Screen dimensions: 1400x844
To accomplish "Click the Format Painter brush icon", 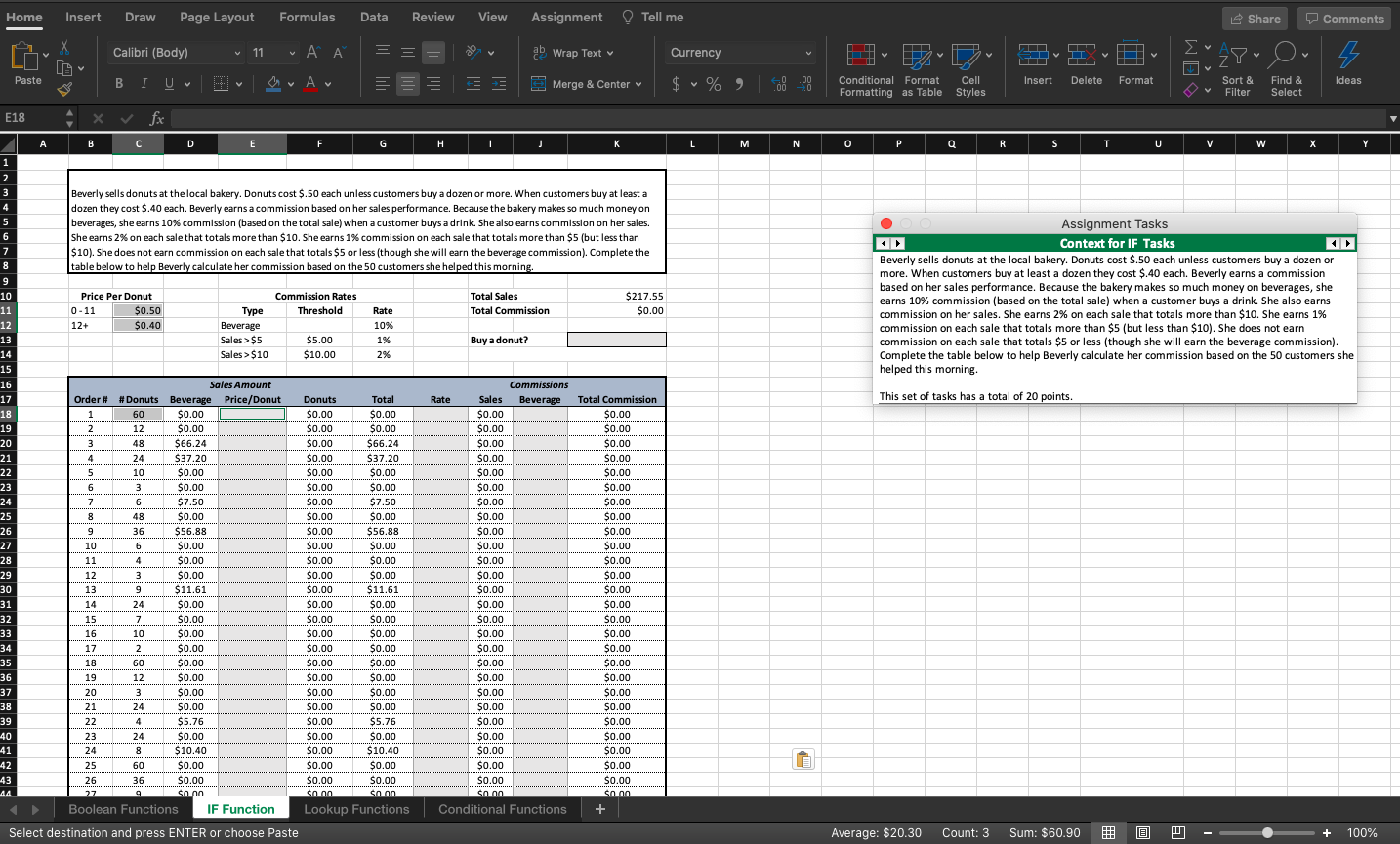I will tap(64, 89).
